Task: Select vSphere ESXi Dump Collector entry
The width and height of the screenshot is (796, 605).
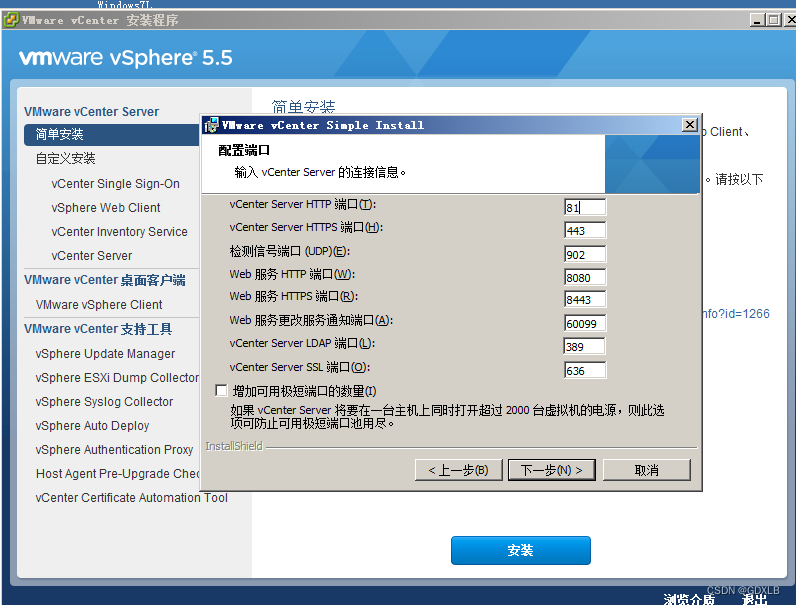Action: point(117,378)
